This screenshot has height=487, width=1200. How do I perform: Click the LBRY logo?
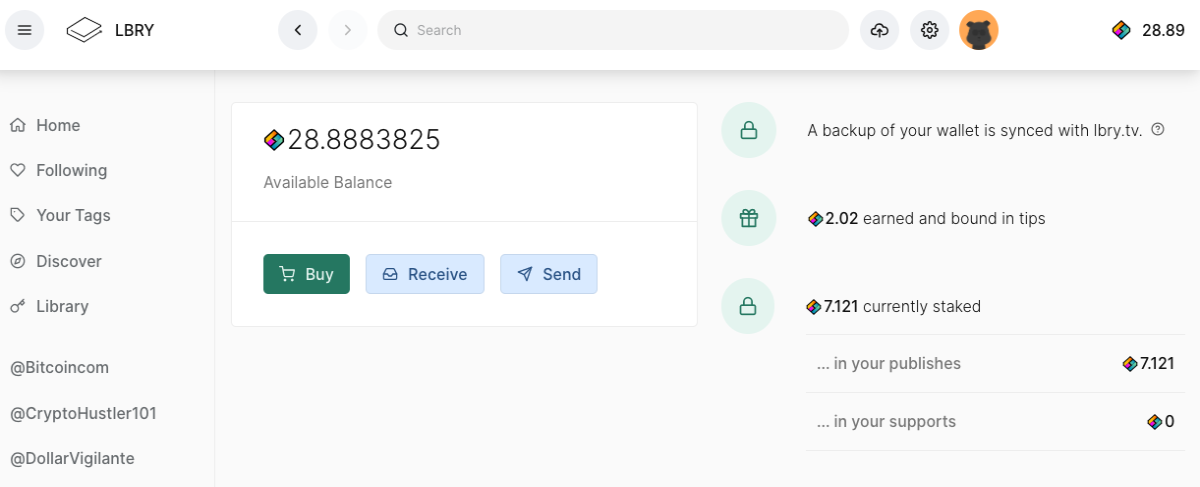[x=110, y=30]
